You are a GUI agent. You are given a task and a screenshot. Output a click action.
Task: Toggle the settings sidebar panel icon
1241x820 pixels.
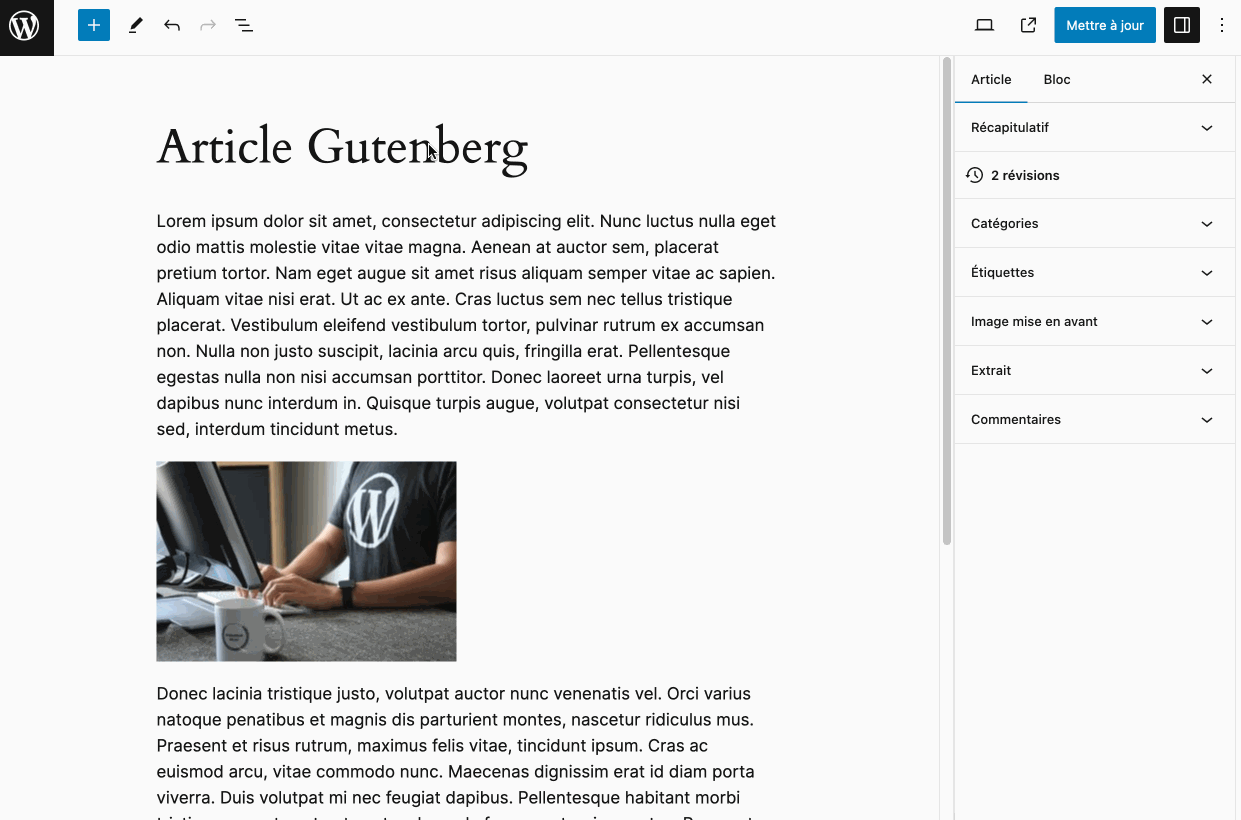(1181, 24)
